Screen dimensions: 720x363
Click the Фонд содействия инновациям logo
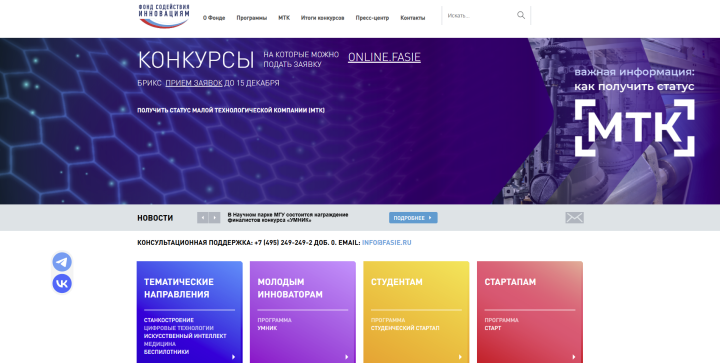(164, 16)
